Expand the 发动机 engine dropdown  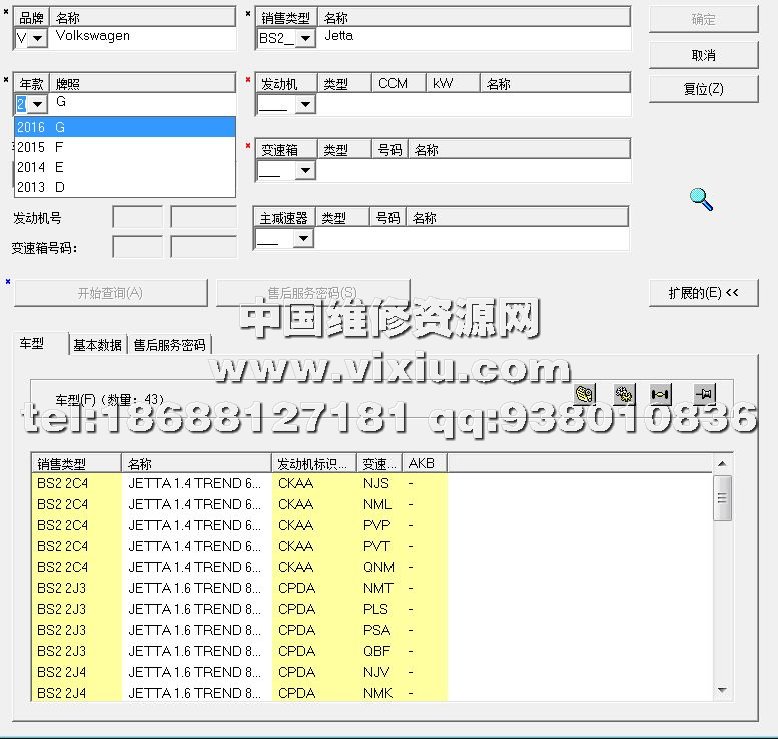point(305,104)
